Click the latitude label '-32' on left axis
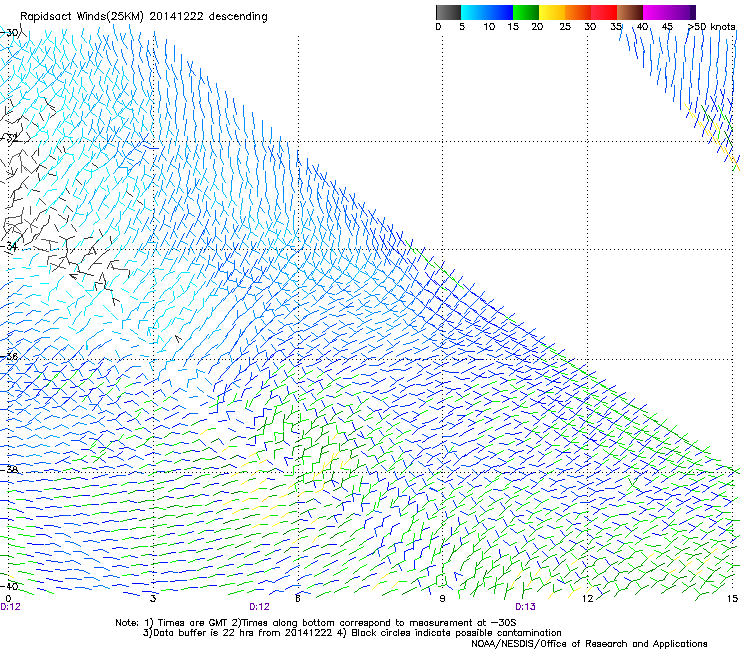This screenshot has width=740, height=650. pos(9,138)
